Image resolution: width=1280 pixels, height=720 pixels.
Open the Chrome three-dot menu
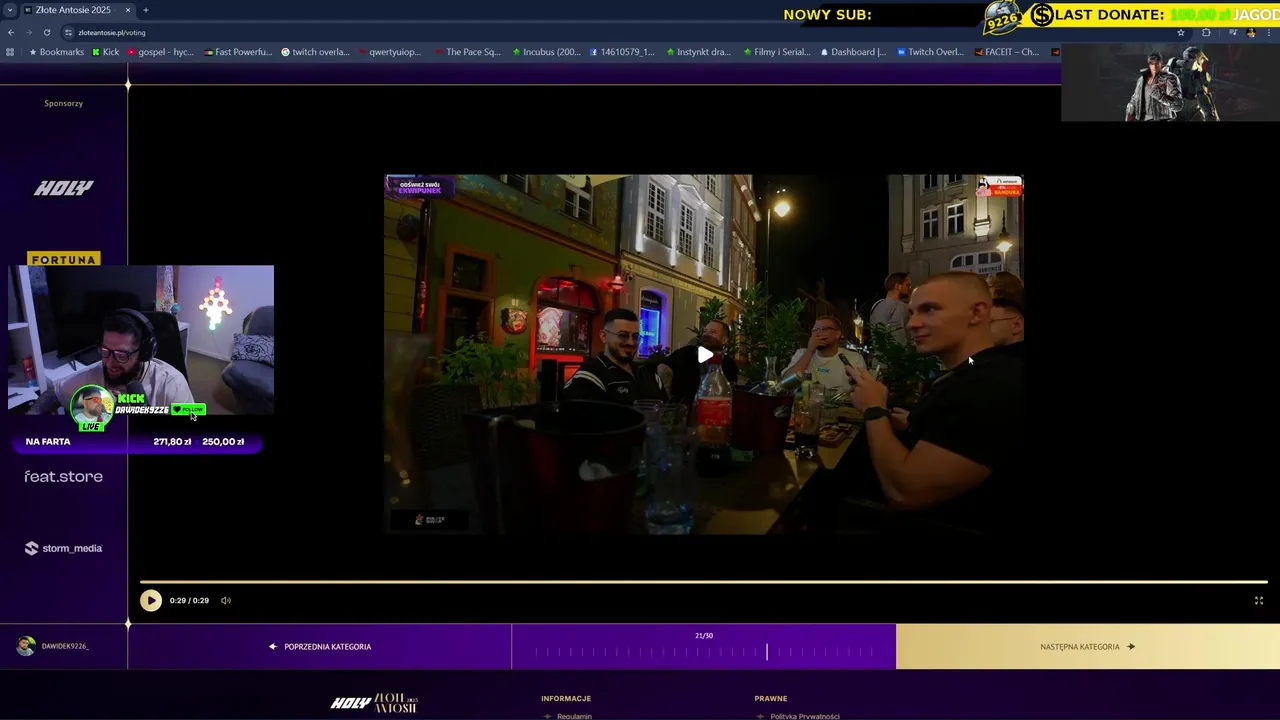point(1270,32)
